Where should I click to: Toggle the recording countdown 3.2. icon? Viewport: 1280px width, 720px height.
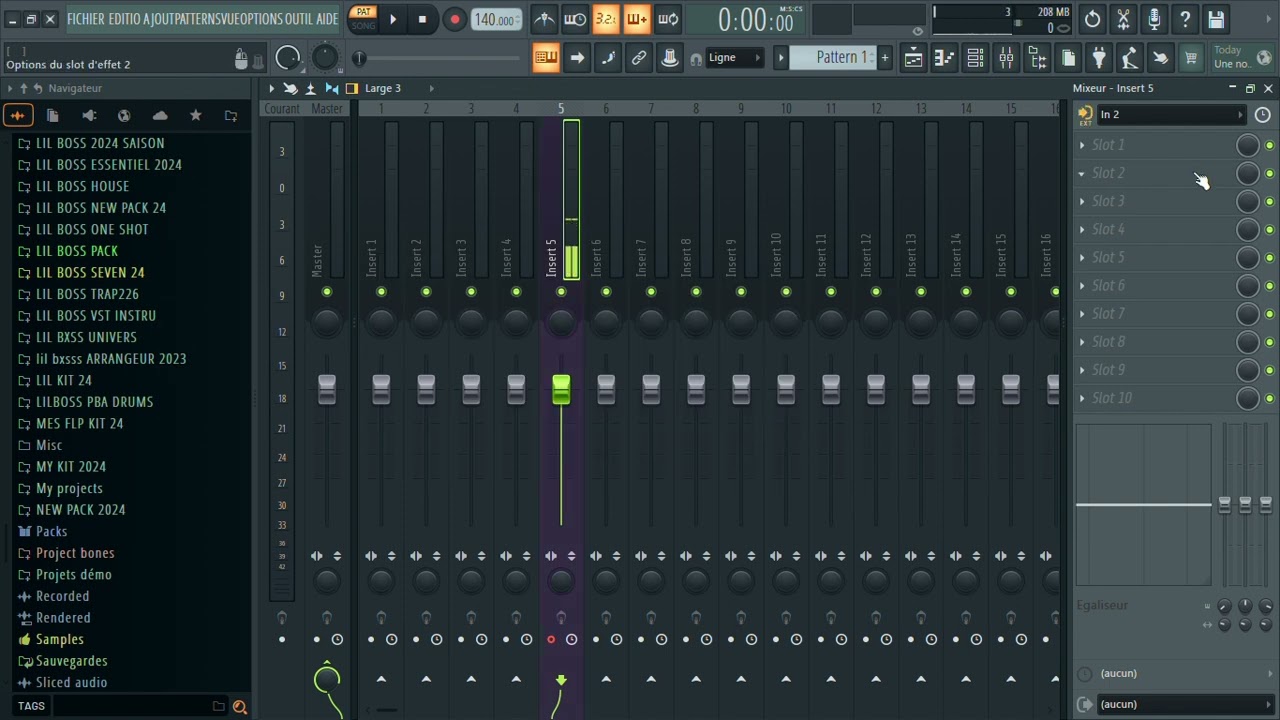pos(606,19)
